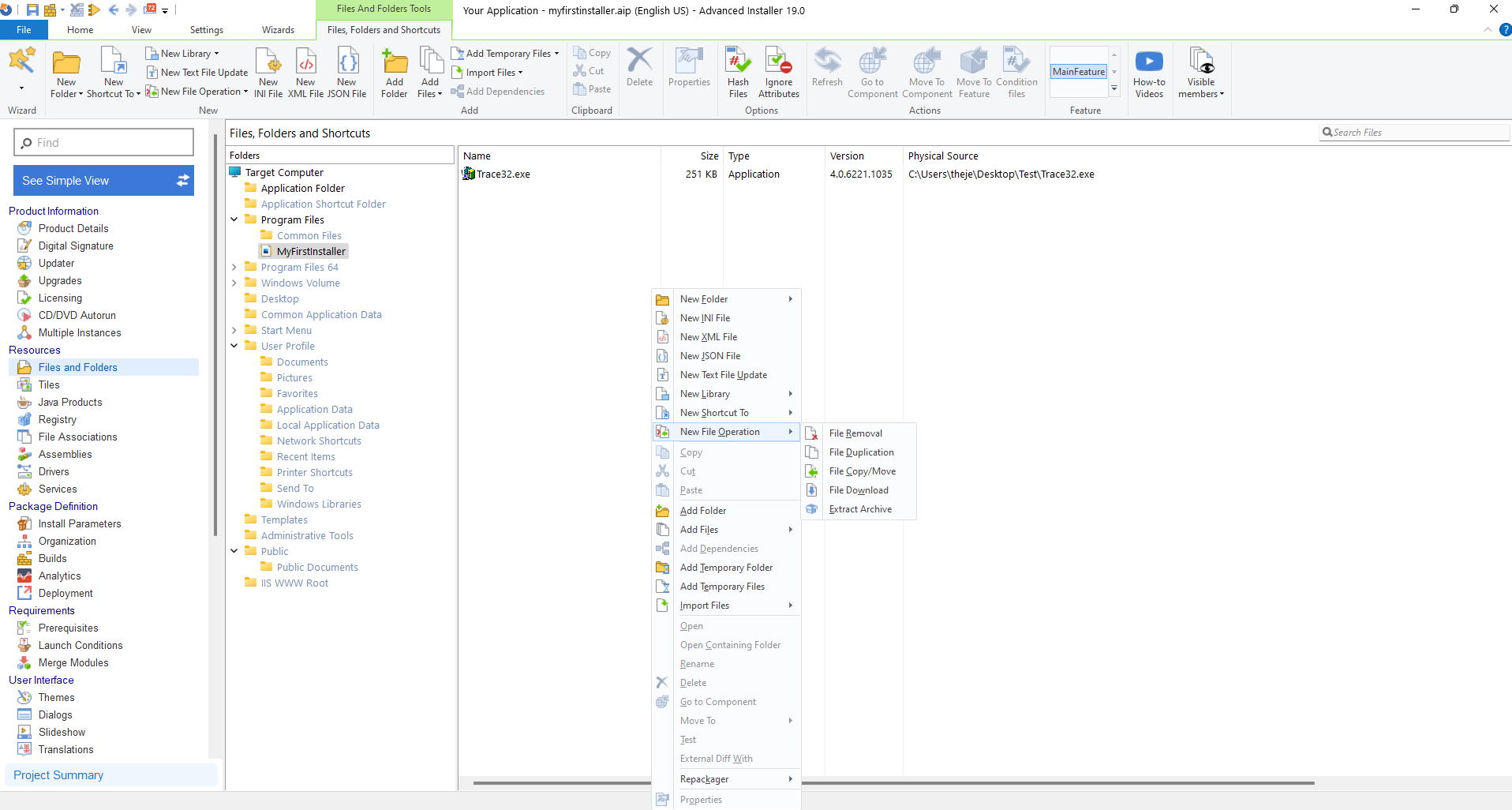1512x810 pixels.
Task: Expand the Program Files 64 node
Action: (x=234, y=267)
